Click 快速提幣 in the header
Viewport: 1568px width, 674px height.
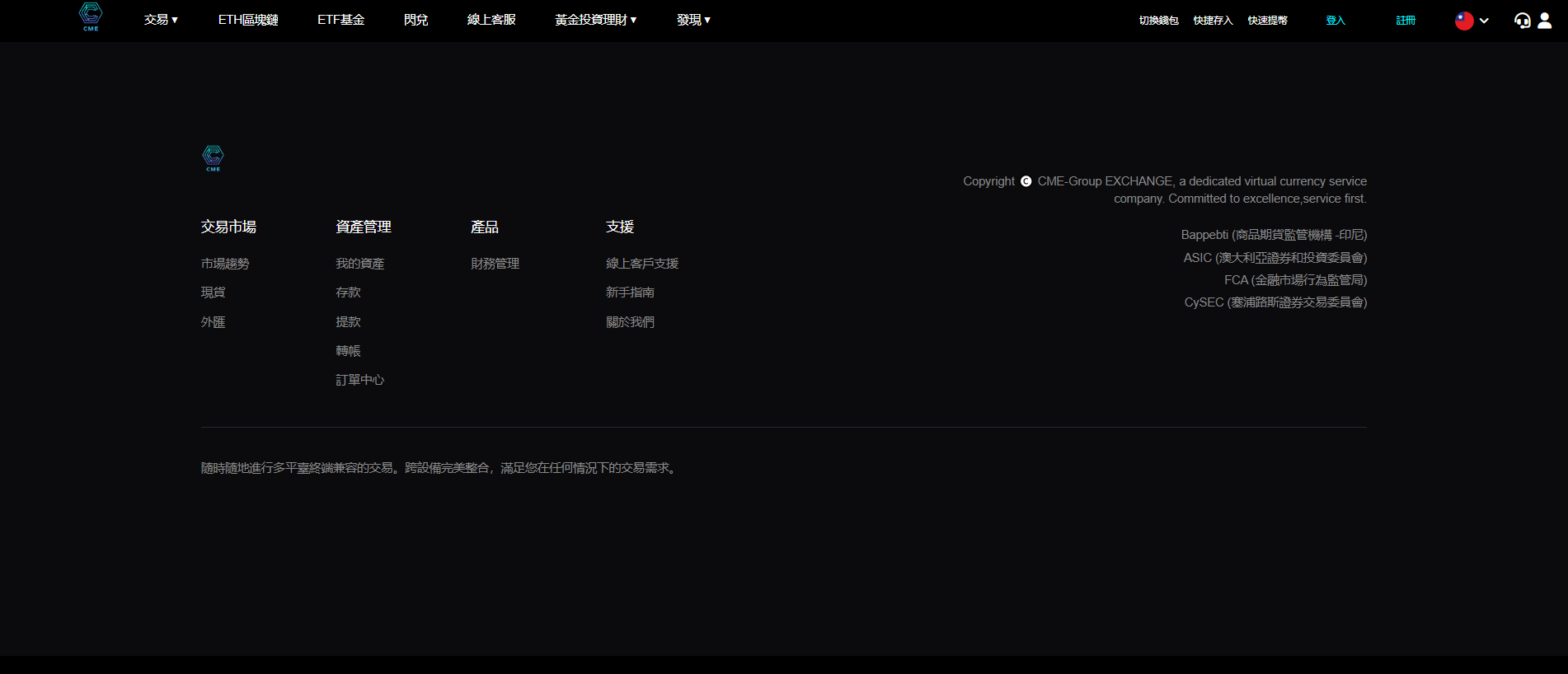[x=1267, y=21]
